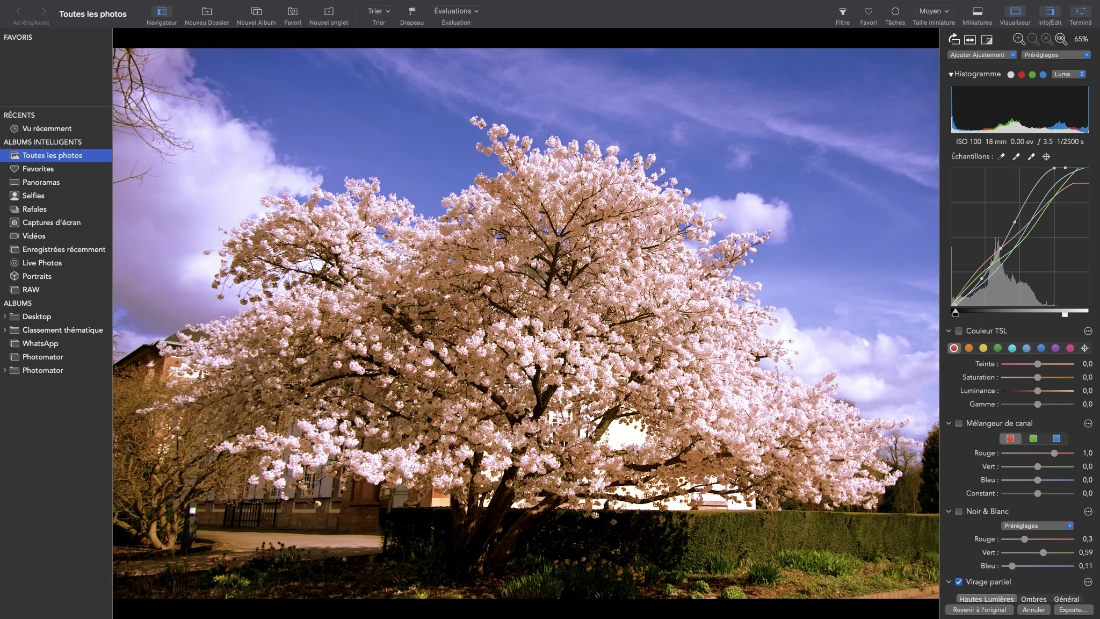Show the Miniatures thumbnail view

[977, 11]
